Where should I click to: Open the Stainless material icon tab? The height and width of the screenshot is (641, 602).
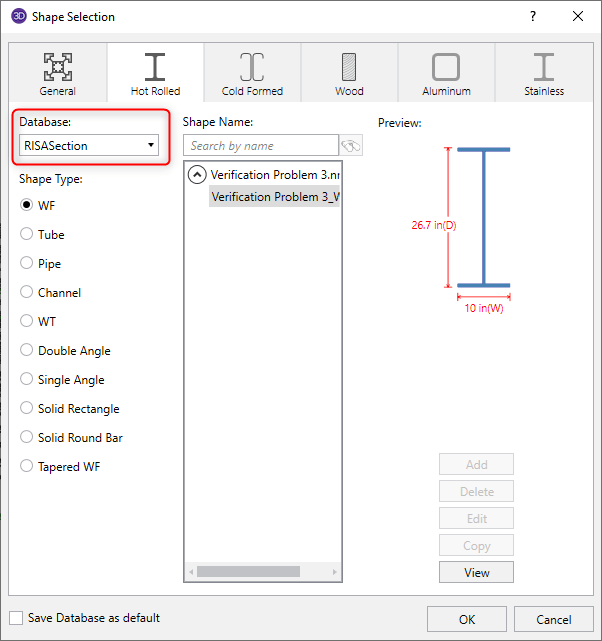[543, 67]
